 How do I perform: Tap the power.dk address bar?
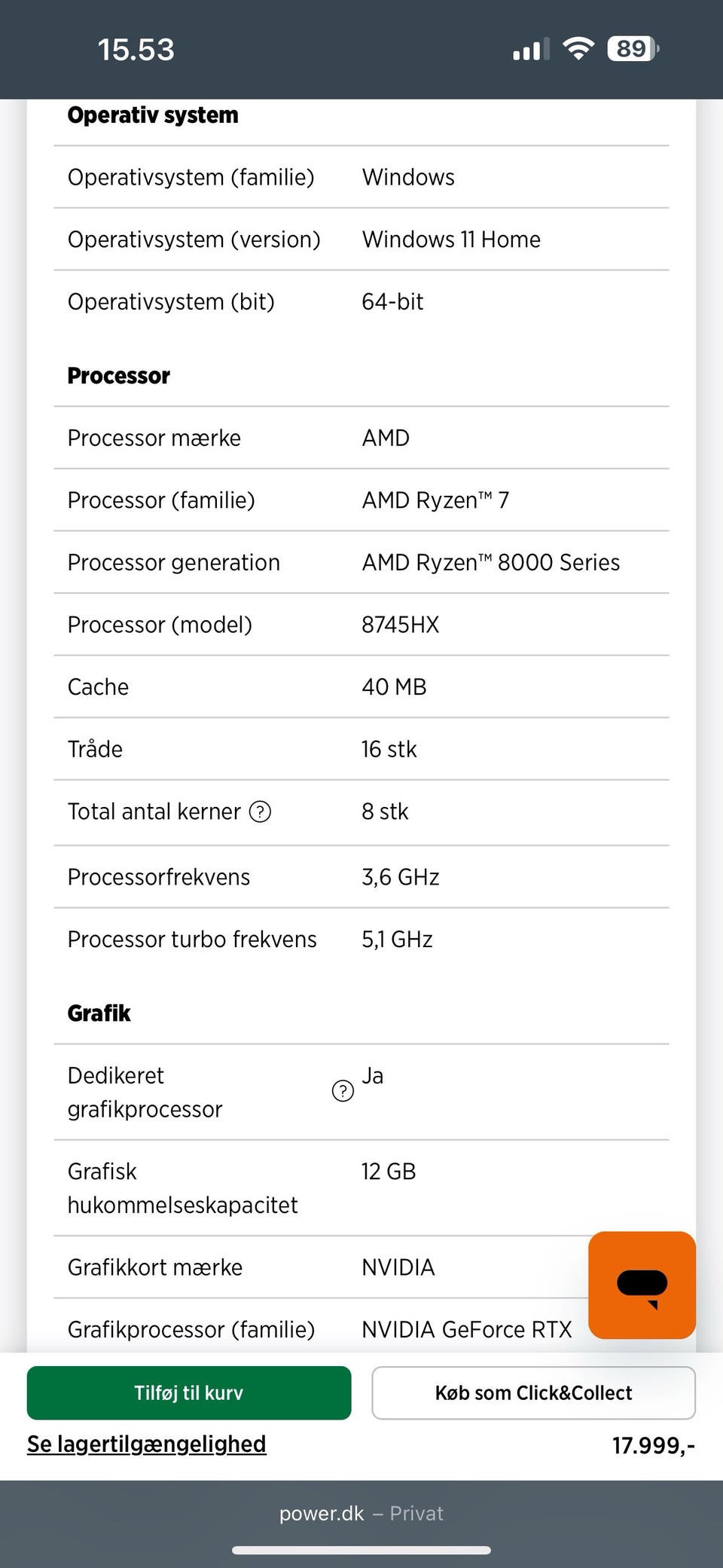click(361, 1513)
